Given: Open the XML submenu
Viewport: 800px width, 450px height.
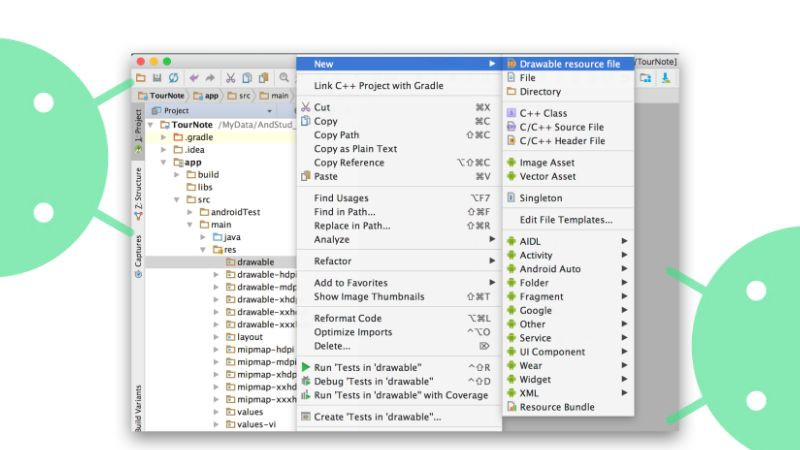Looking at the screenshot, I should pyautogui.click(x=568, y=393).
